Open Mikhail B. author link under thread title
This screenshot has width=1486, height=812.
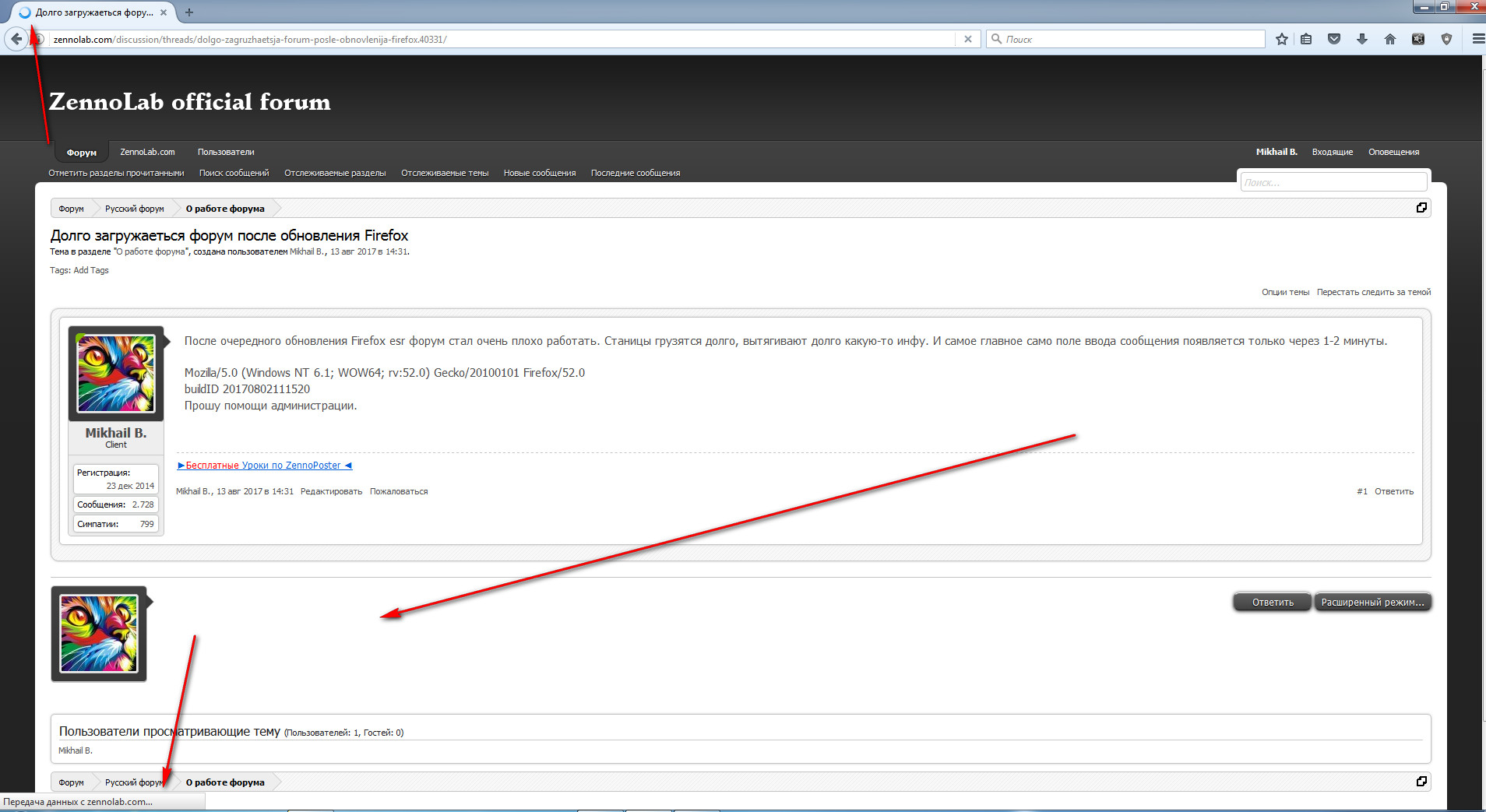click(308, 251)
